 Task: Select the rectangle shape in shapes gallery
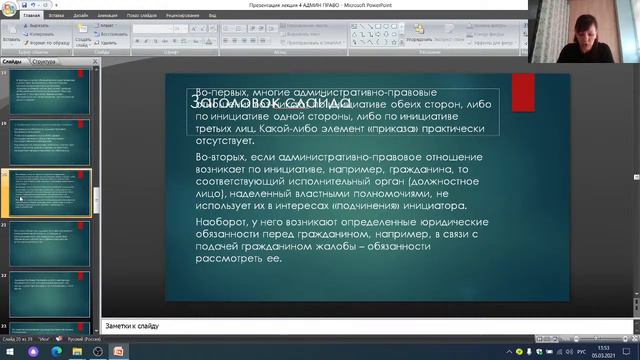click(378, 27)
